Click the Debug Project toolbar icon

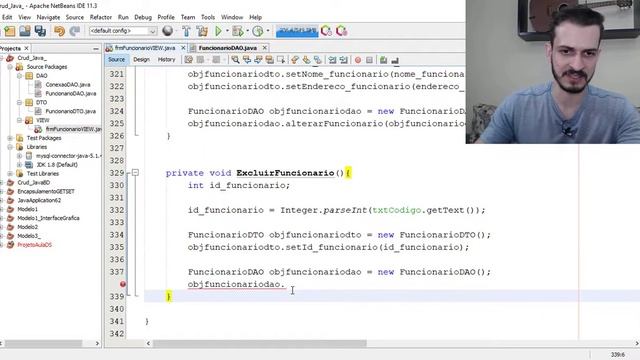(x=237, y=31)
